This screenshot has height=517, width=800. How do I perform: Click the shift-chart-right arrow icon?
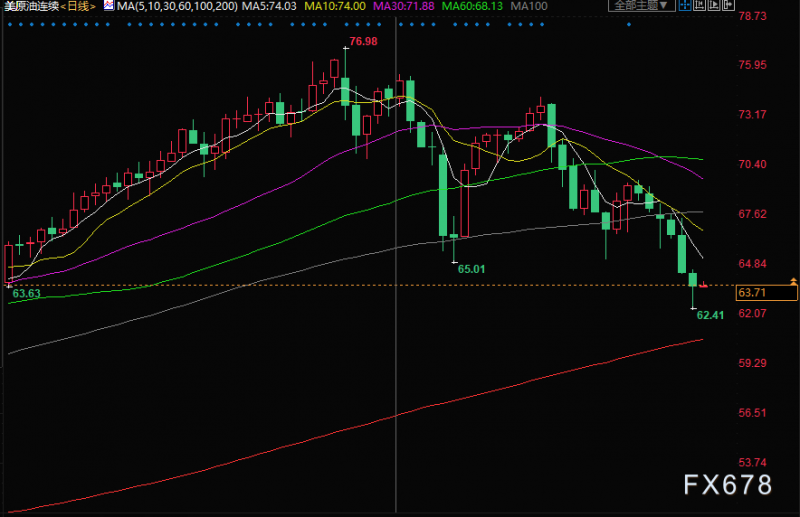[728, 6]
